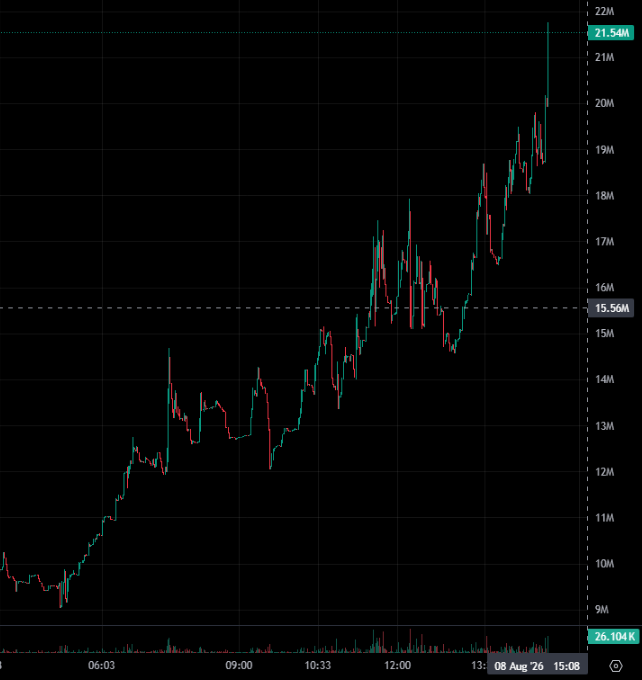The image size is (642, 680).
Task: Click the crosshair date label 08 Aug '26 15:08
Action: coord(537,666)
